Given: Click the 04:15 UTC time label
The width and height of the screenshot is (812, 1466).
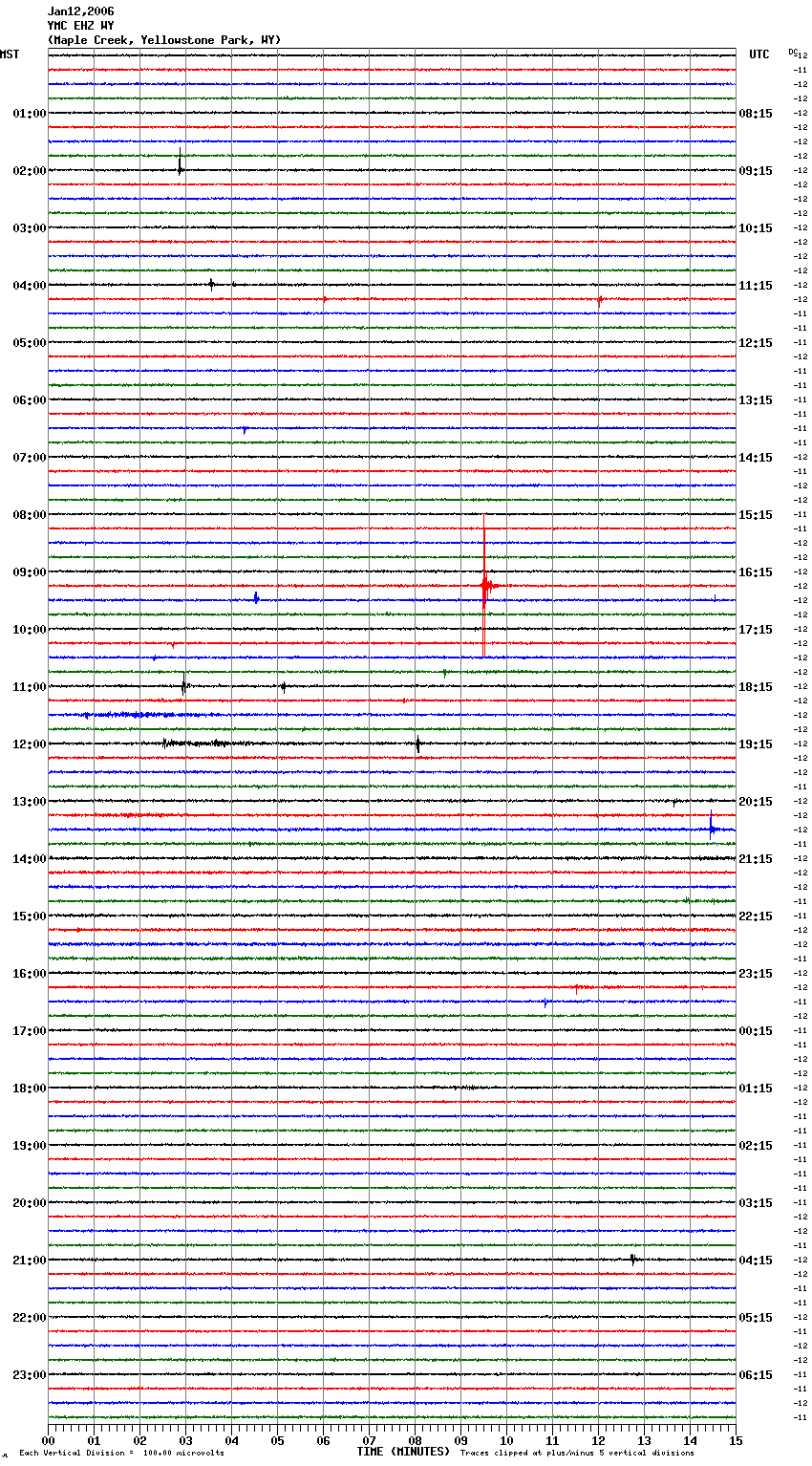Looking at the screenshot, I should 756,1261.
